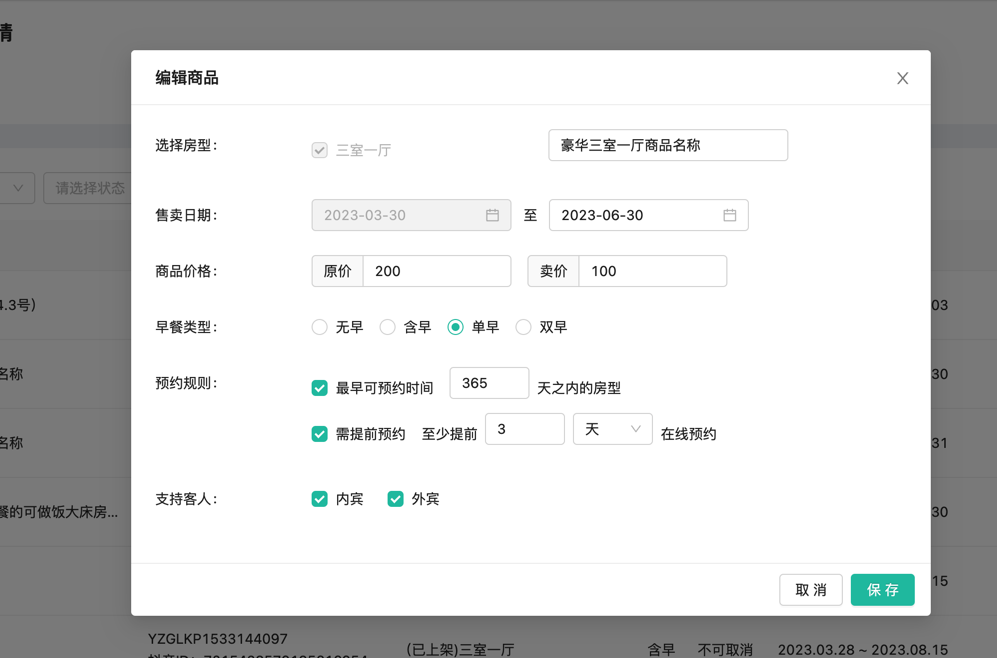Image resolution: width=997 pixels, height=658 pixels.
Task: Open the 天 unit dropdown
Action: (612, 429)
